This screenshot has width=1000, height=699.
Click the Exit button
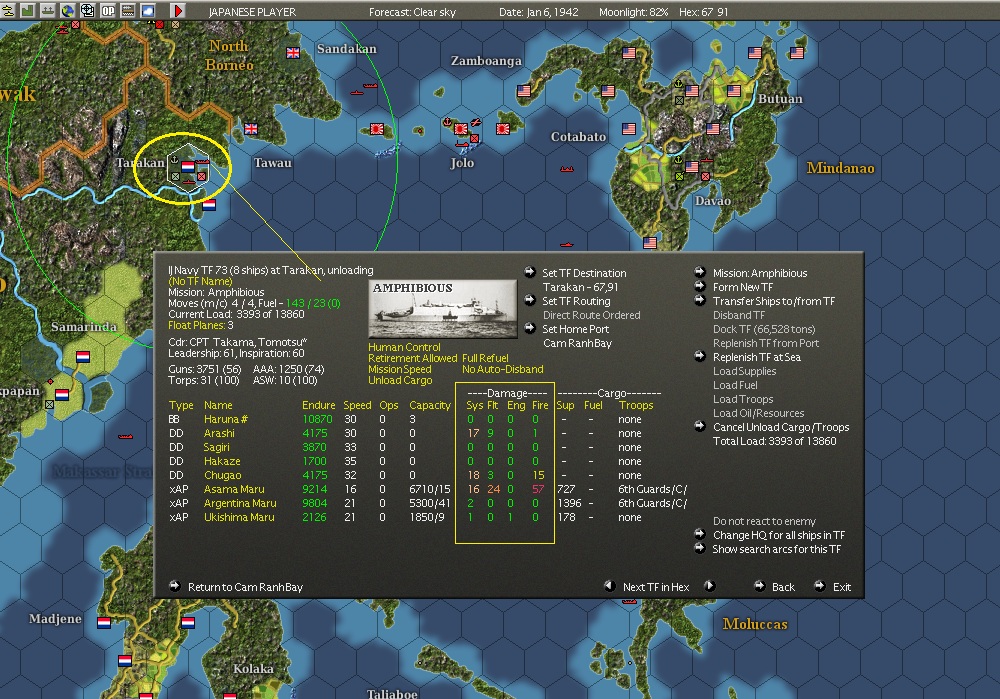tap(842, 587)
